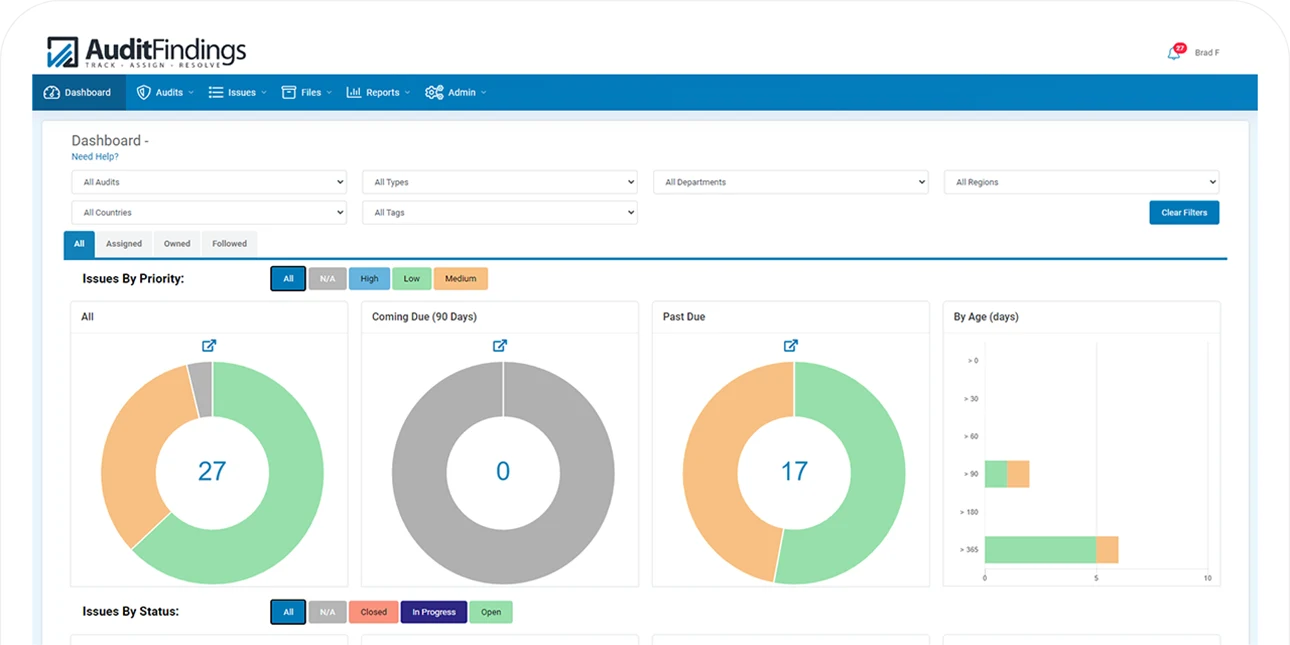
Task: Expand the All Types dropdown
Action: (500, 182)
